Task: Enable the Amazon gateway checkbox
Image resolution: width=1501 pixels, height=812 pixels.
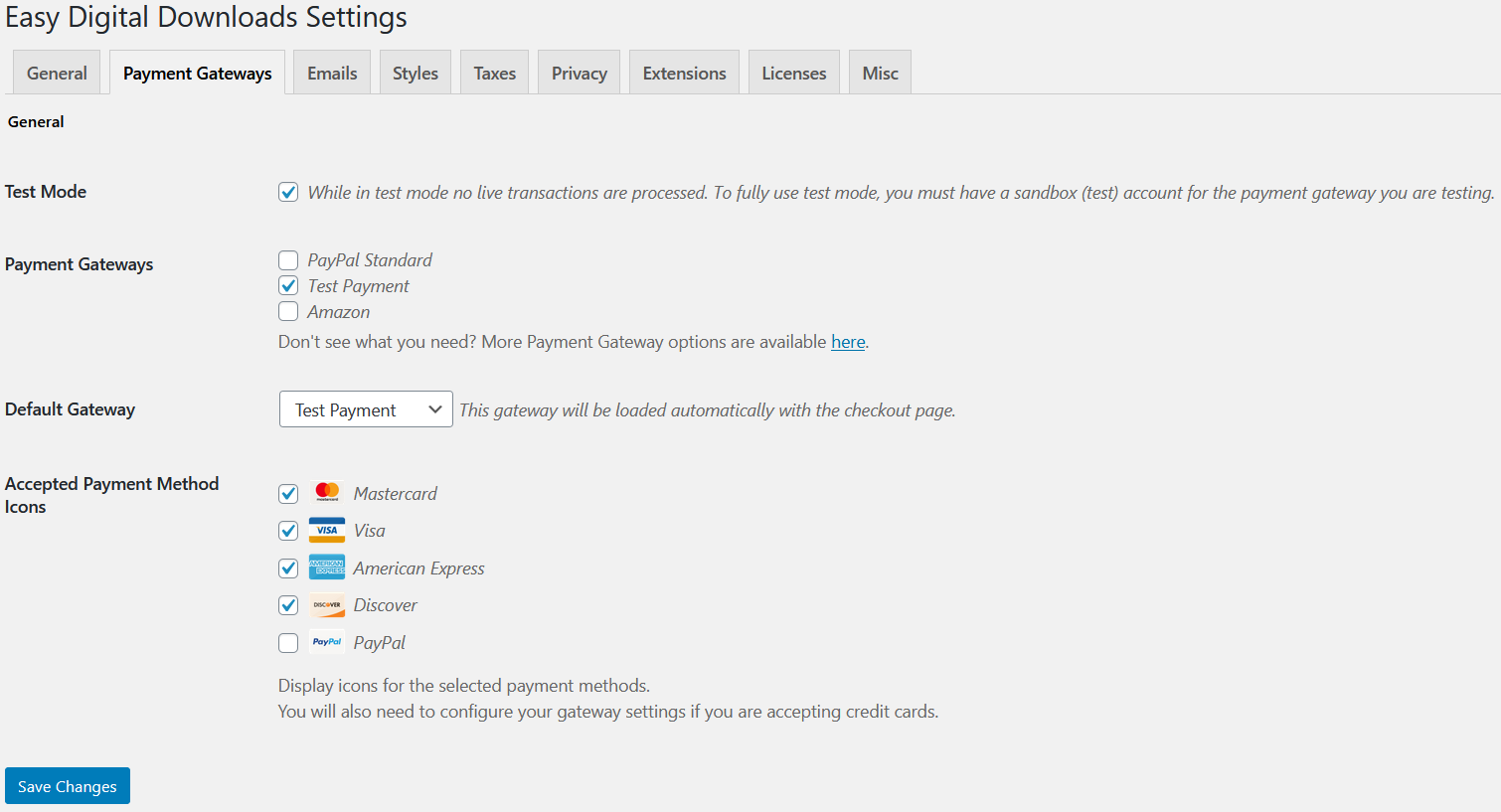Action: 288,312
